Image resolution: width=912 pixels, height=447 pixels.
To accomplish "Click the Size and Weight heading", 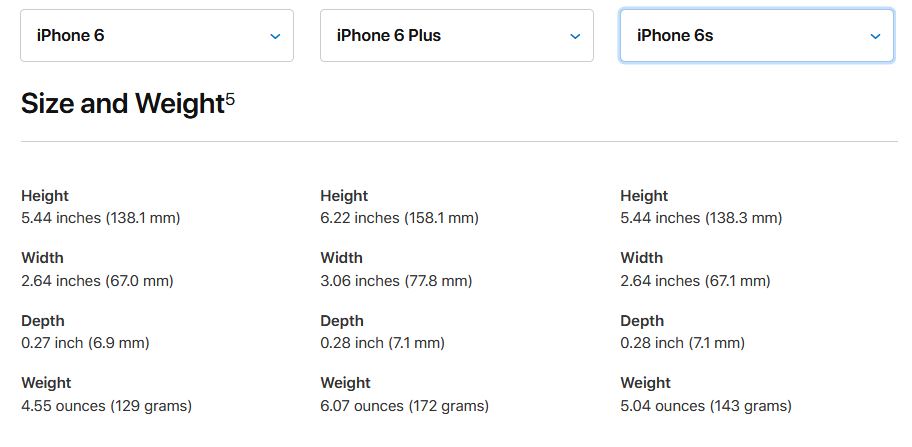I will click(121, 103).
